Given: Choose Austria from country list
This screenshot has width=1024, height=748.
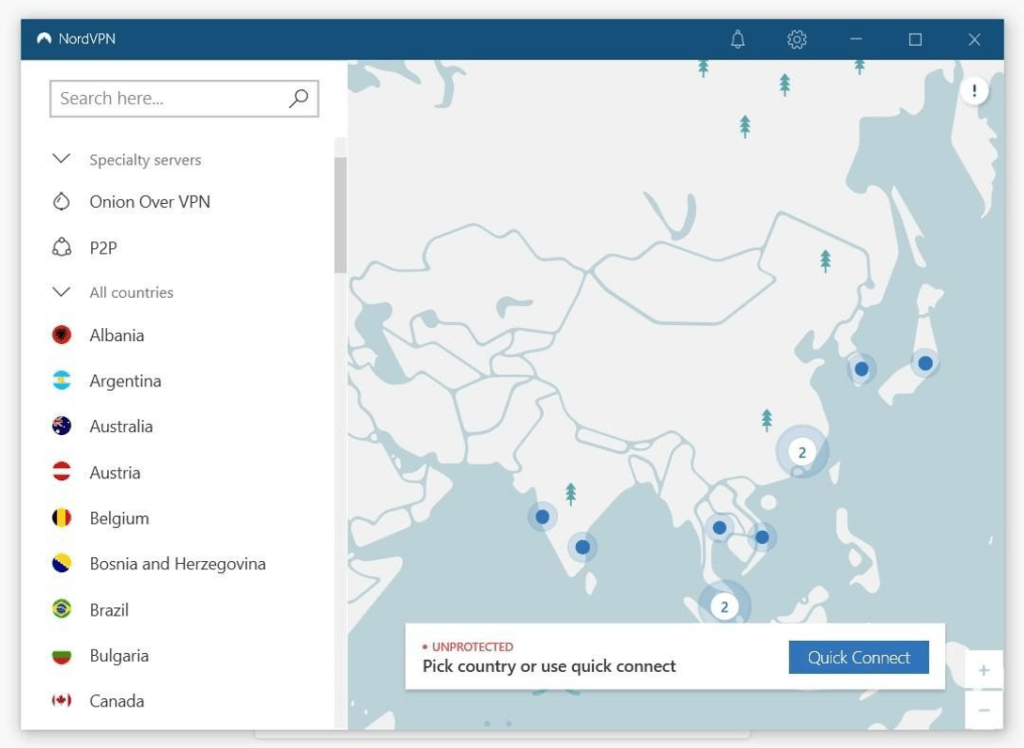Looking at the screenshot, I should tap(115, 472).
